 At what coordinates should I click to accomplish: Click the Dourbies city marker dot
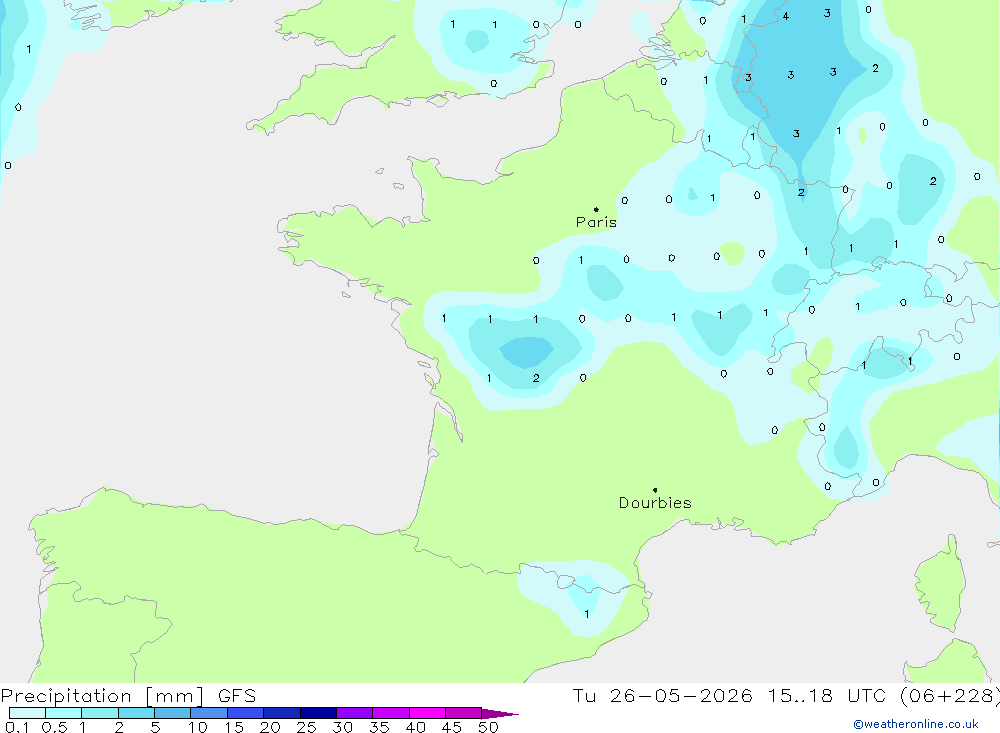click(x=655, y=490)
